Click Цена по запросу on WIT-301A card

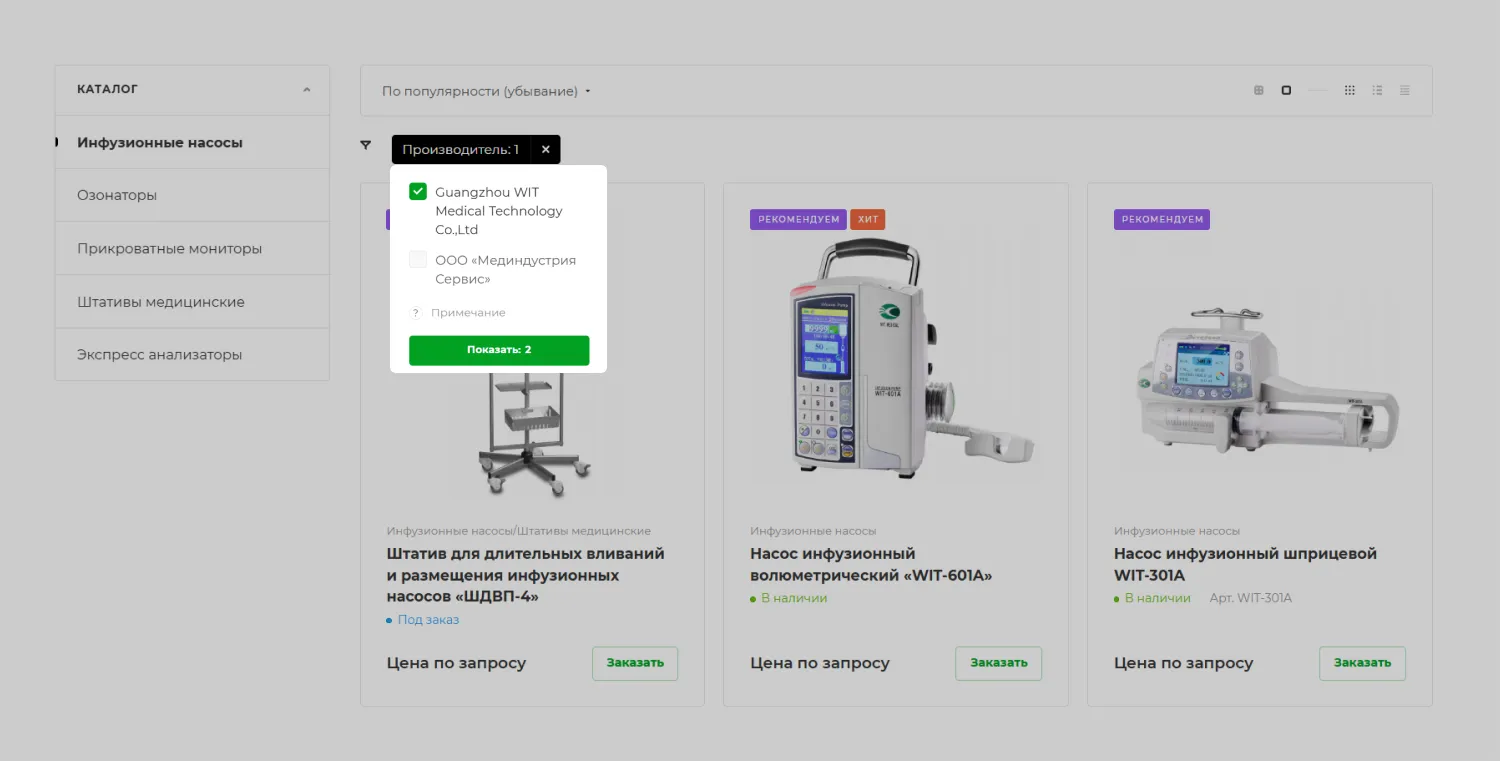(x=1183, y=663)
